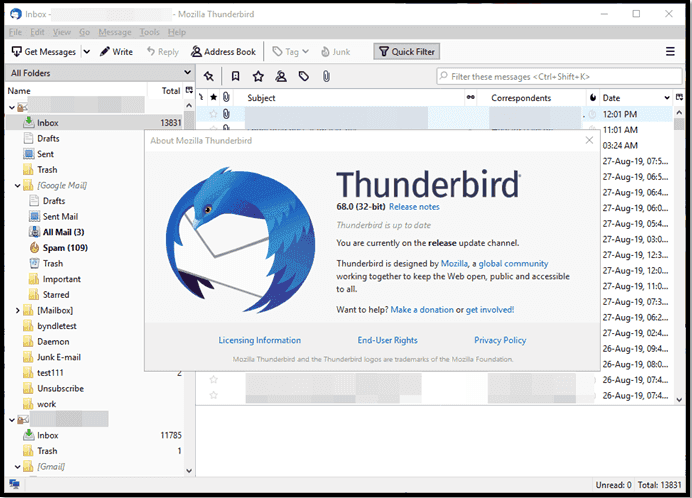The width and height of the screenshot is (692, 498).
Task: Click the filter messages search field
Action: tap(559, 76)
